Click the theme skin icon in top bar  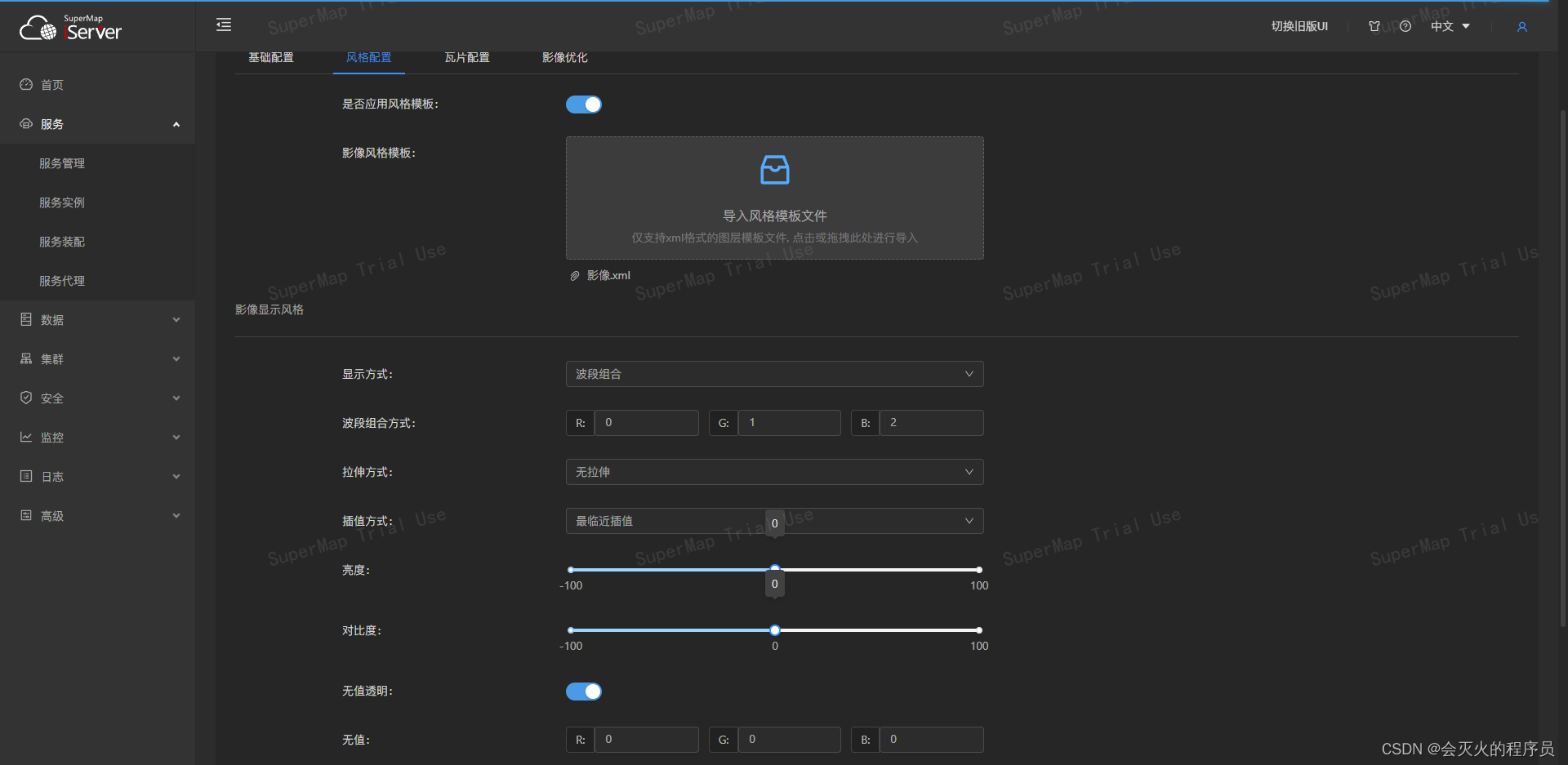coord(1374,25)
